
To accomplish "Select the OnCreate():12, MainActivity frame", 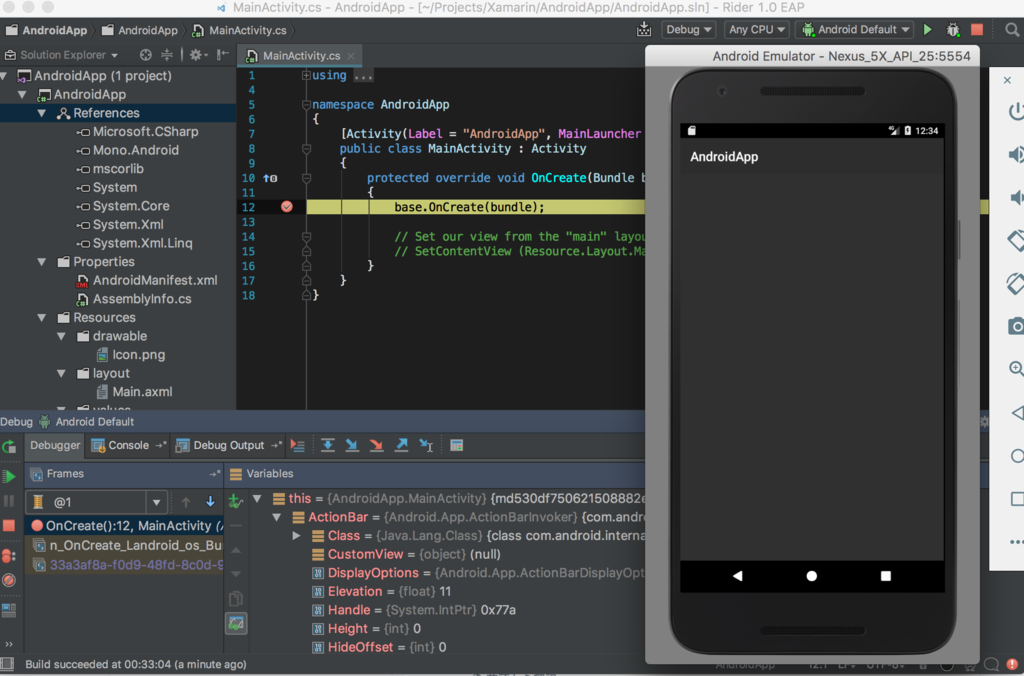I will (x=125, y=526).
